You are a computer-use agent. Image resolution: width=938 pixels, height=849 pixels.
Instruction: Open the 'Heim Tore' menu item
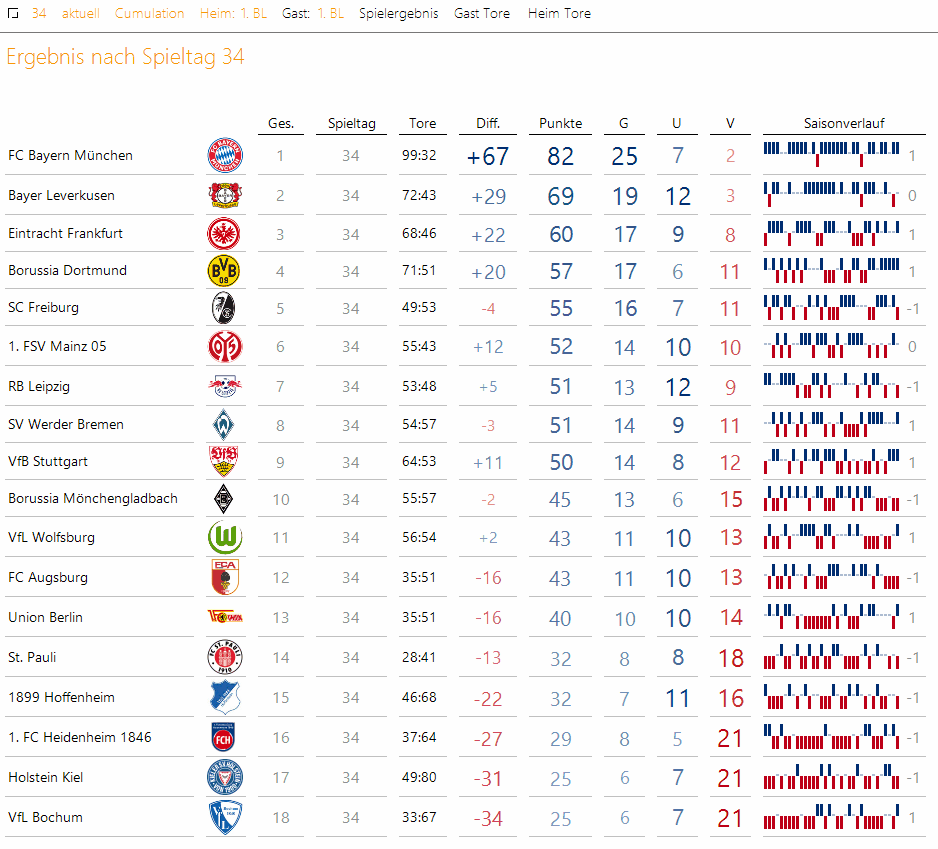(x=559, y=14)
